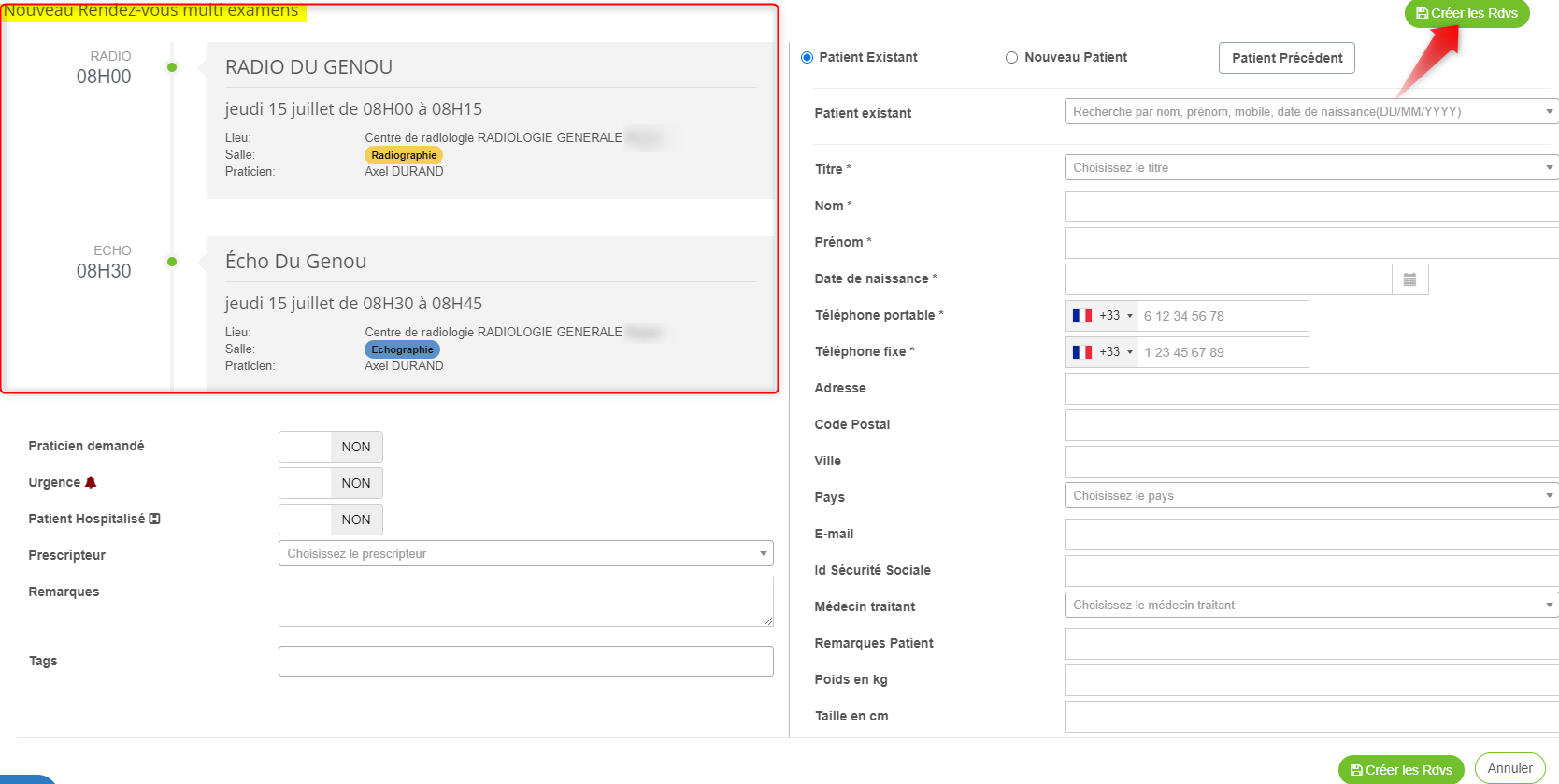This screenshot has width=1559, height=784.
Task: Toggle the Praticien demandé switch
Action: click(331, 447)
